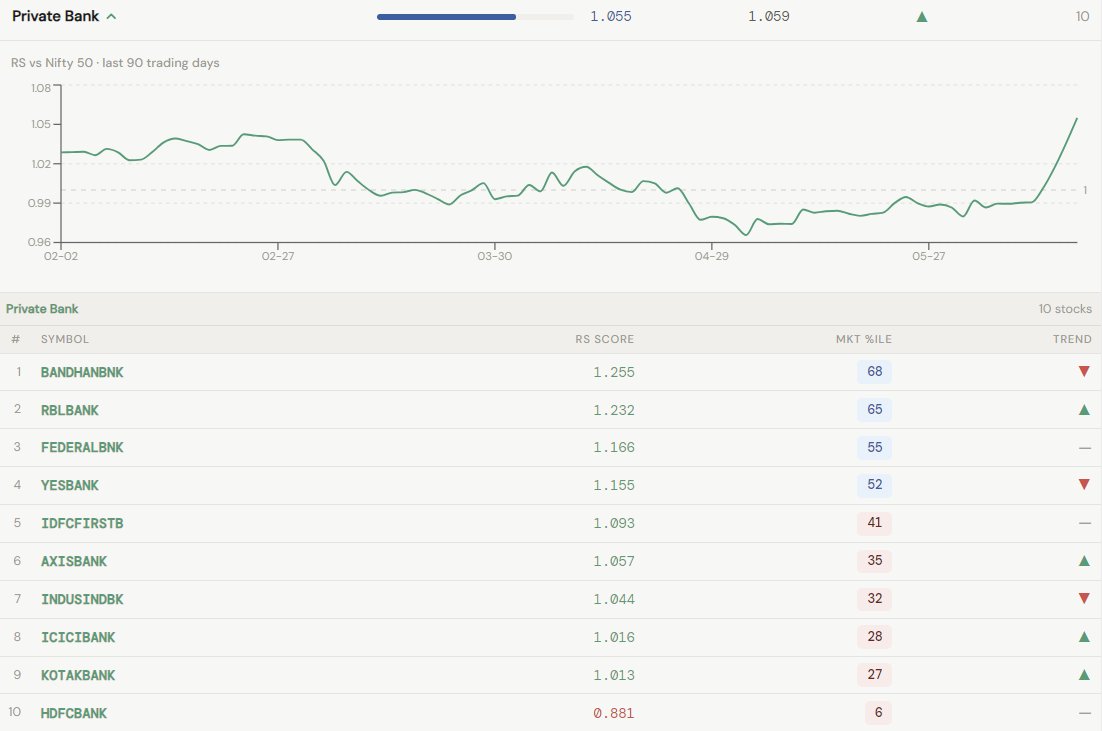Click ICICIBANK RS score 1.016

(614, 638)
